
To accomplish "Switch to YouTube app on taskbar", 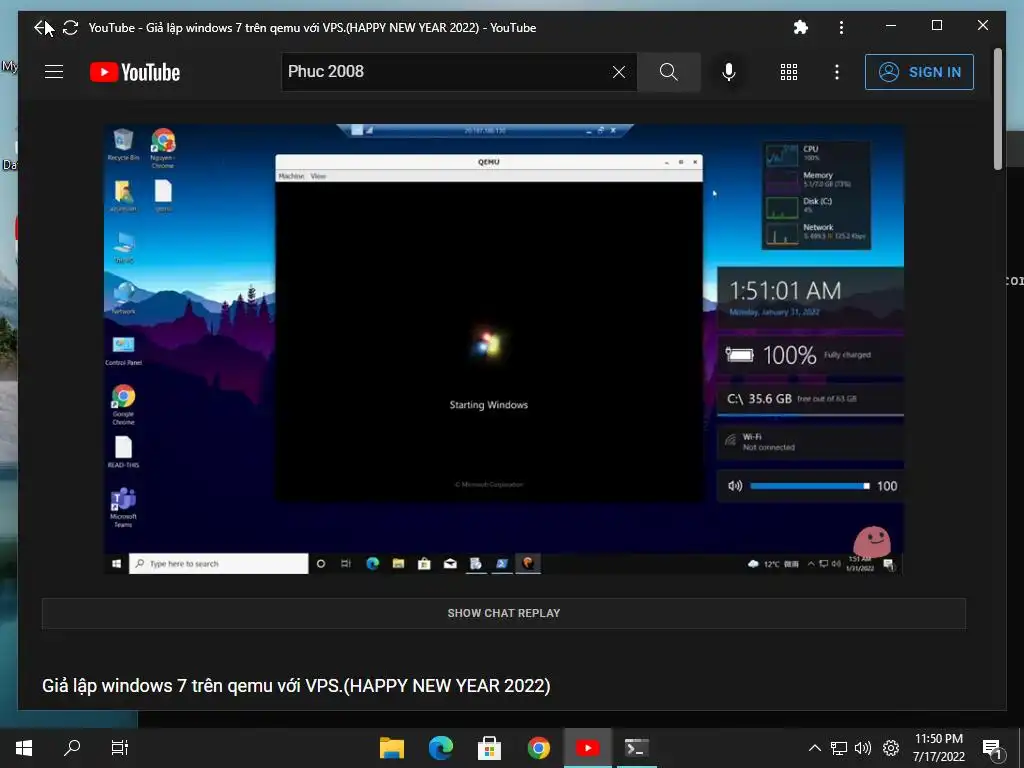I will point(587,748).
